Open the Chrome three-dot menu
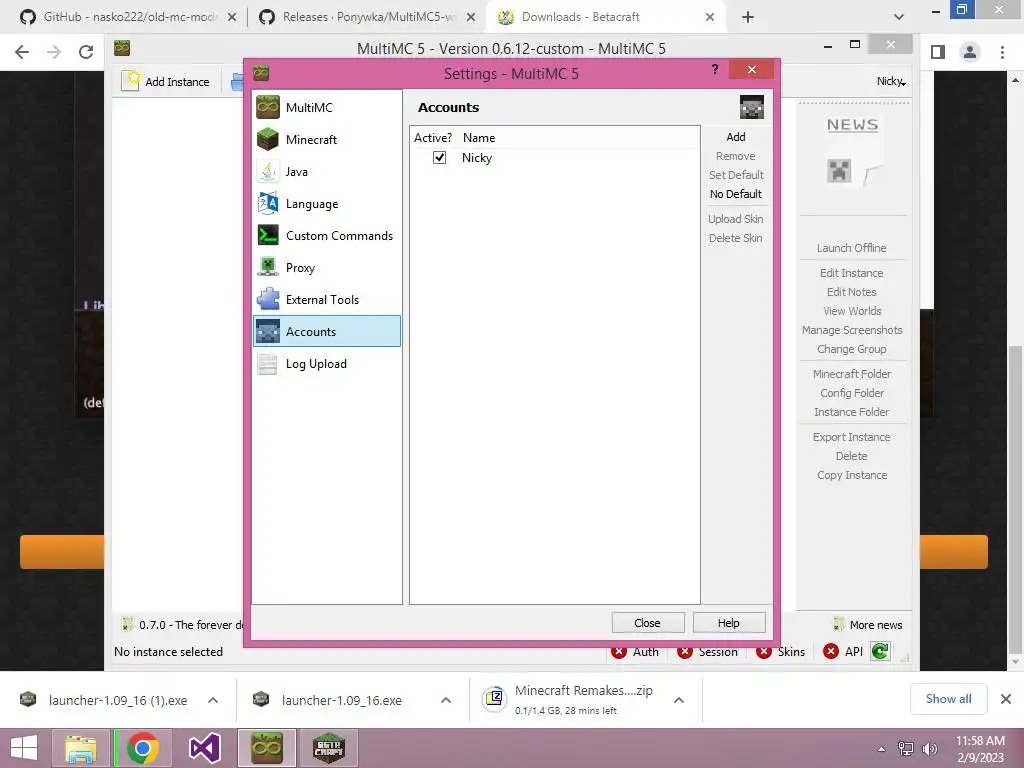Image resolution: width=1024 pixels, height=768 pixels. click(x=1002, y=52)
